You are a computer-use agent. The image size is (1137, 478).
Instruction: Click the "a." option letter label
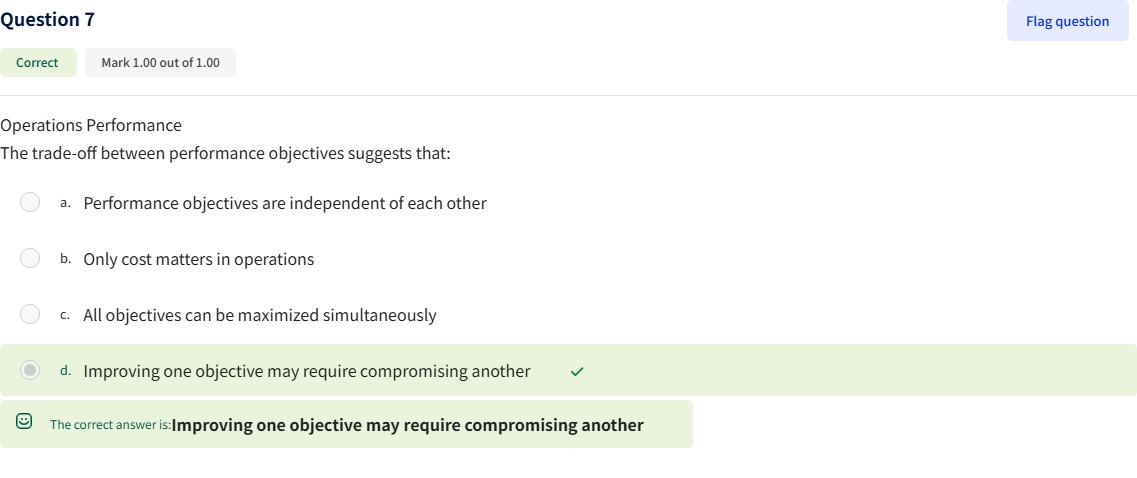point(65,203)
